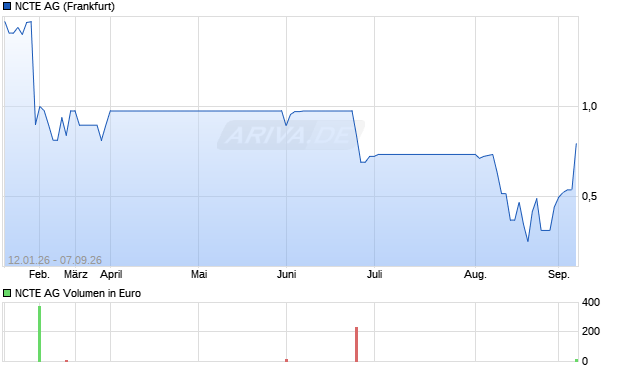
Task: Click the April axis label
Action: tap(111, 274)
